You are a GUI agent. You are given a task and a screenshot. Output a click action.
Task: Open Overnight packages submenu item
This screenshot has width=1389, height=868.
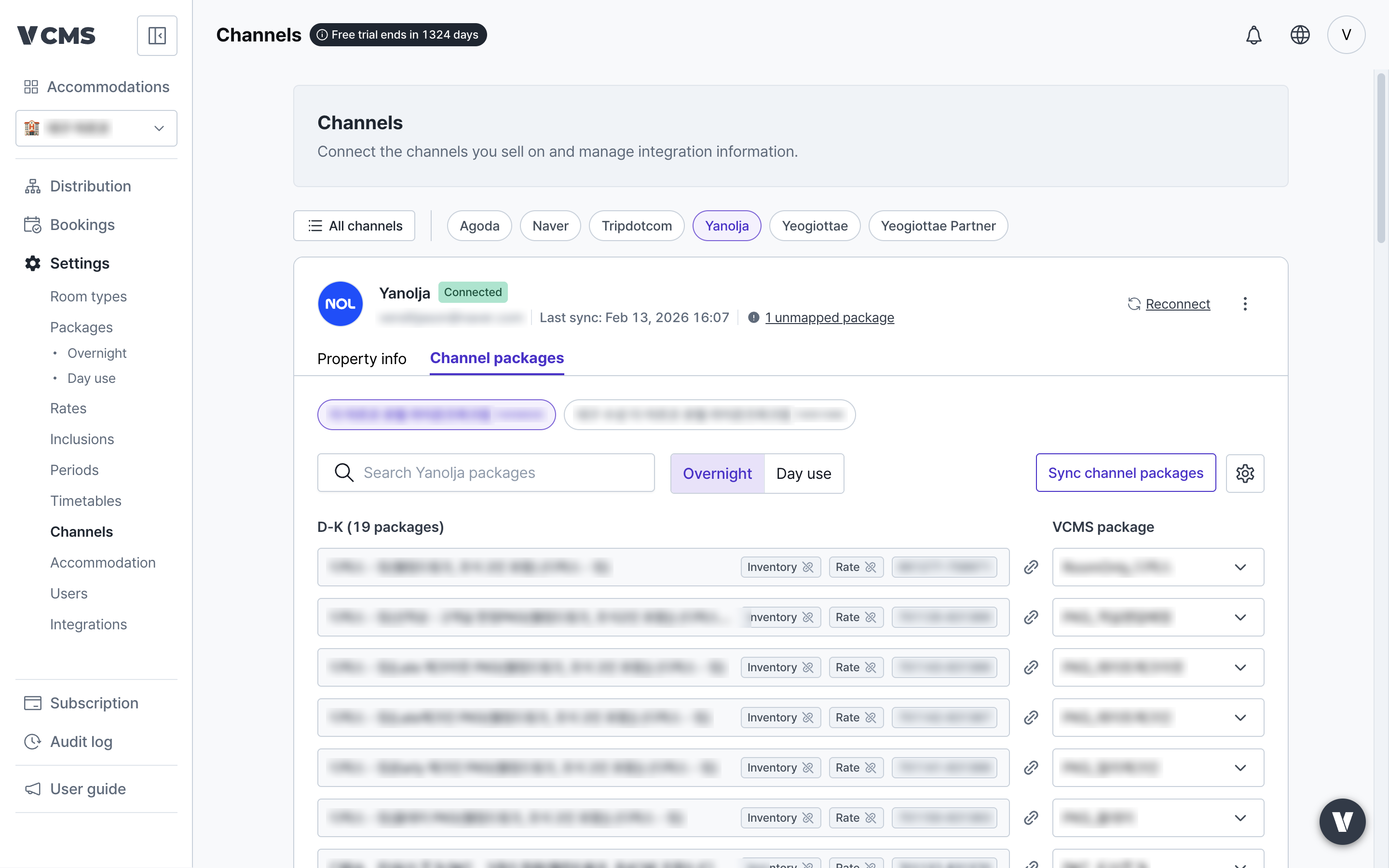point(97,353)
